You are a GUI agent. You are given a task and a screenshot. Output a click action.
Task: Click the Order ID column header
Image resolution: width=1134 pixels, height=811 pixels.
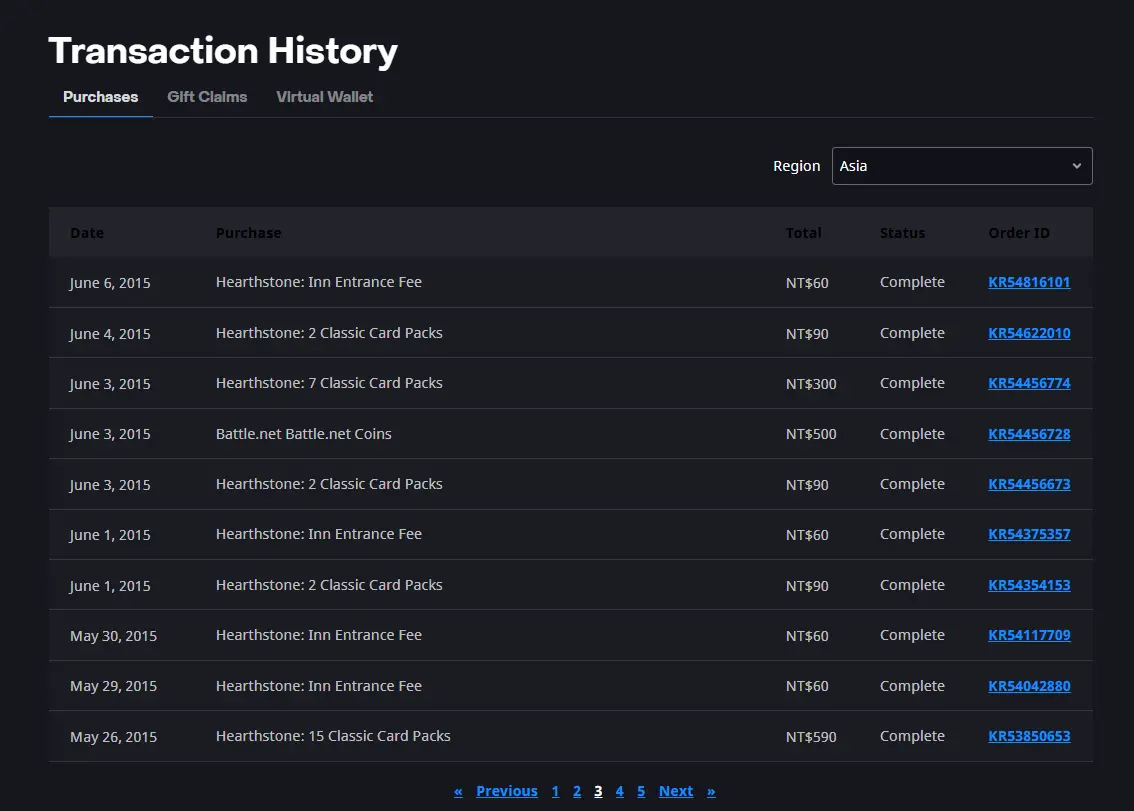coord(1019,233)
